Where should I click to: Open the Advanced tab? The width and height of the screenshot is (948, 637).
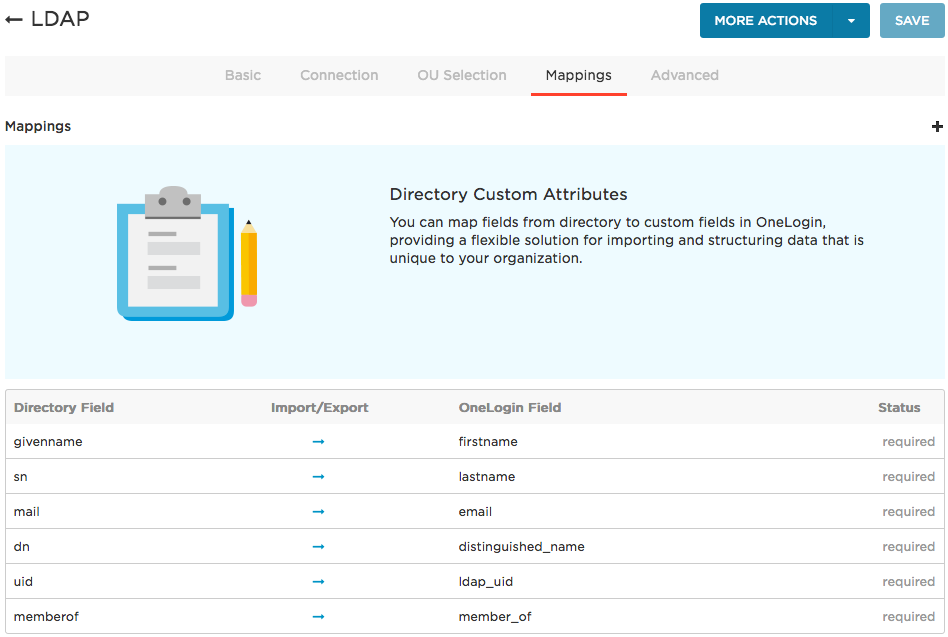[684, 76]
